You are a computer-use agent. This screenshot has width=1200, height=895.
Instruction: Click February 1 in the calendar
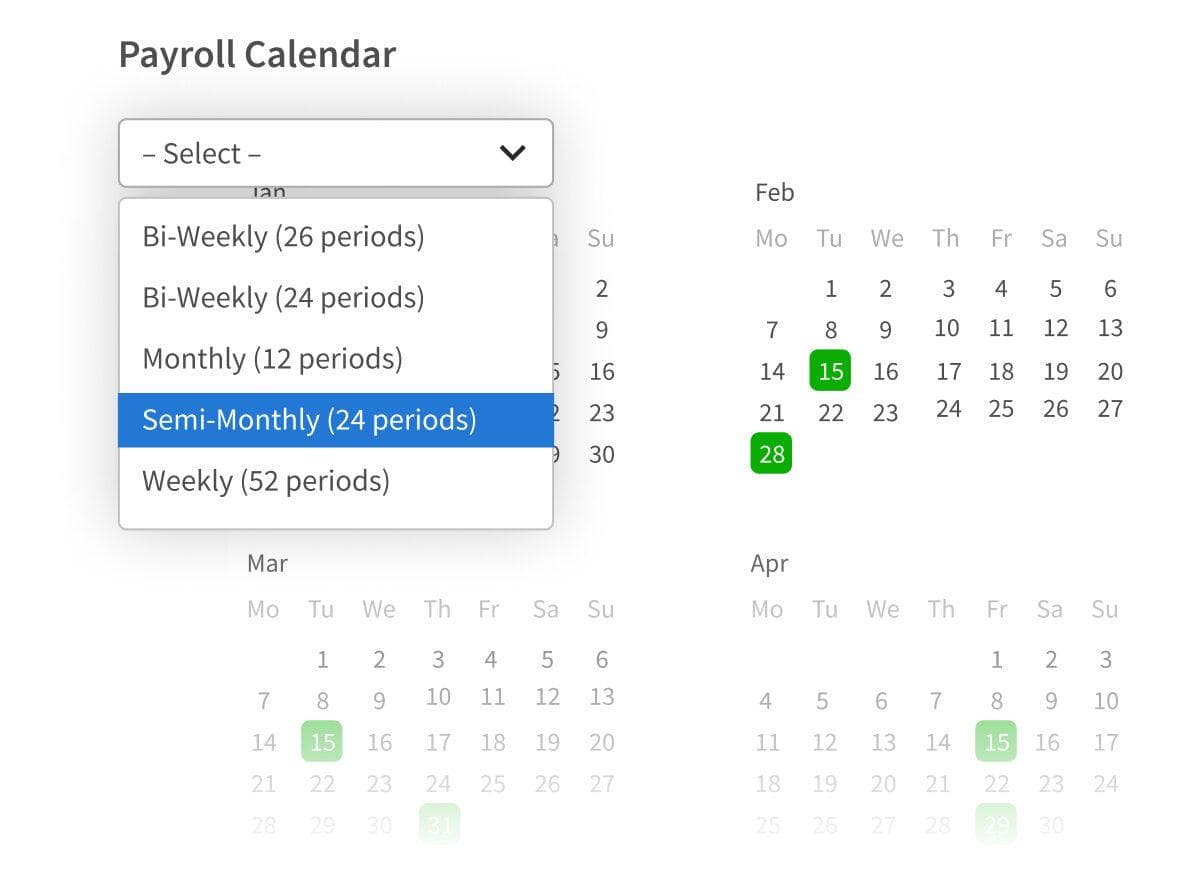pyautogui.click(x=830, y=289)
